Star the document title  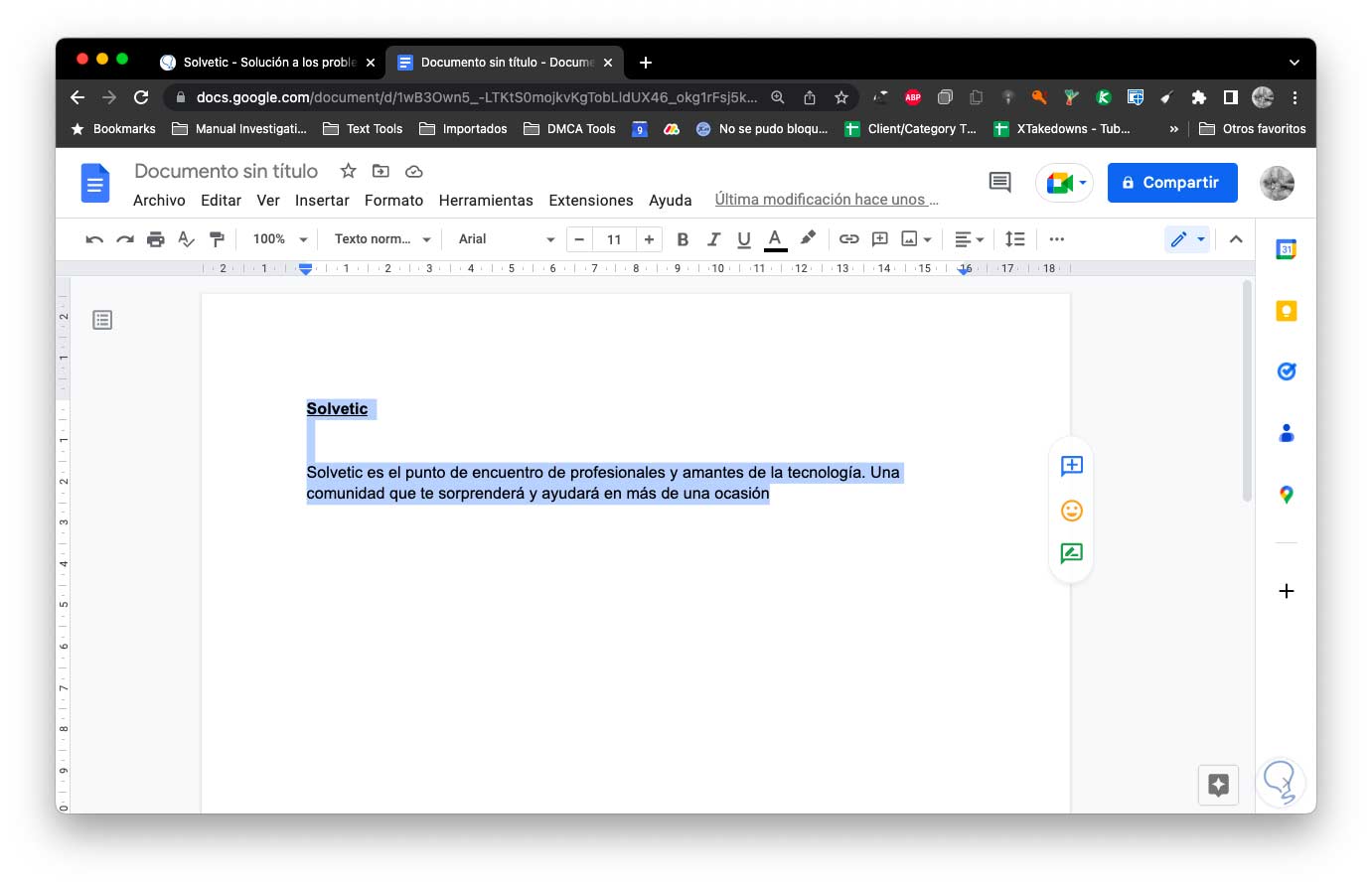coord(348,171)
